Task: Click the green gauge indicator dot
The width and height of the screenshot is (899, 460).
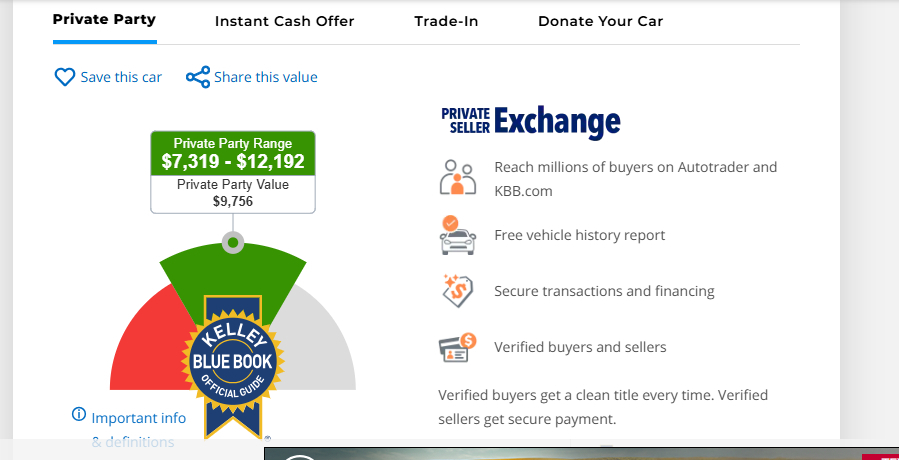Action: (x=233, y=242)
